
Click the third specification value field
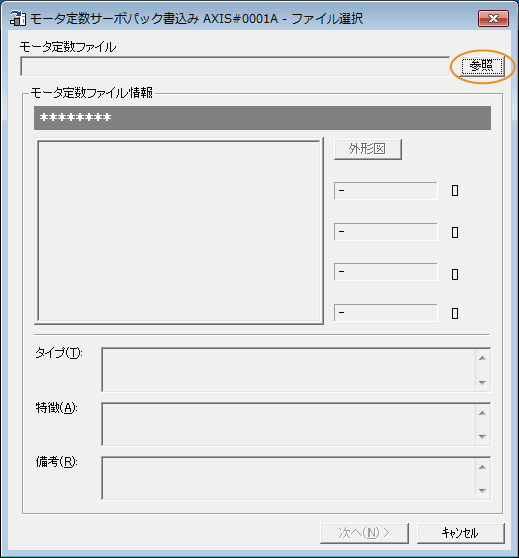point(386,272)
